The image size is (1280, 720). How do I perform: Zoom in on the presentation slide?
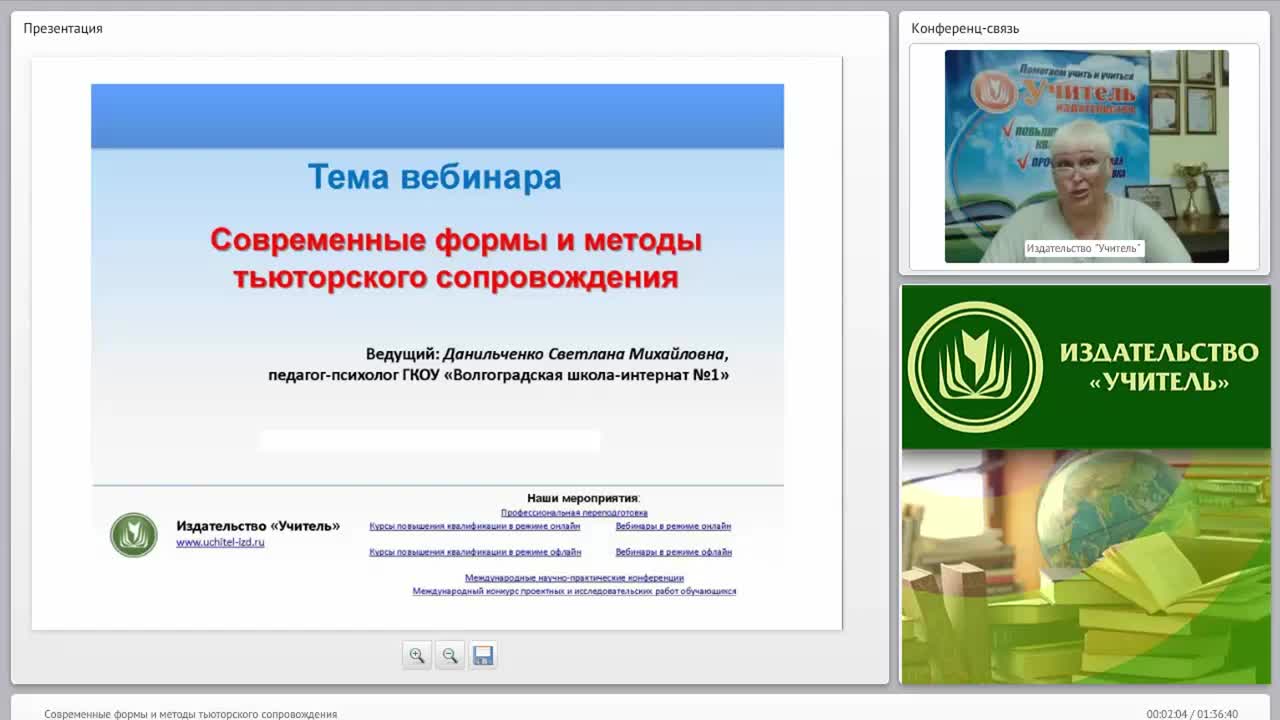[x=417, y=655]
